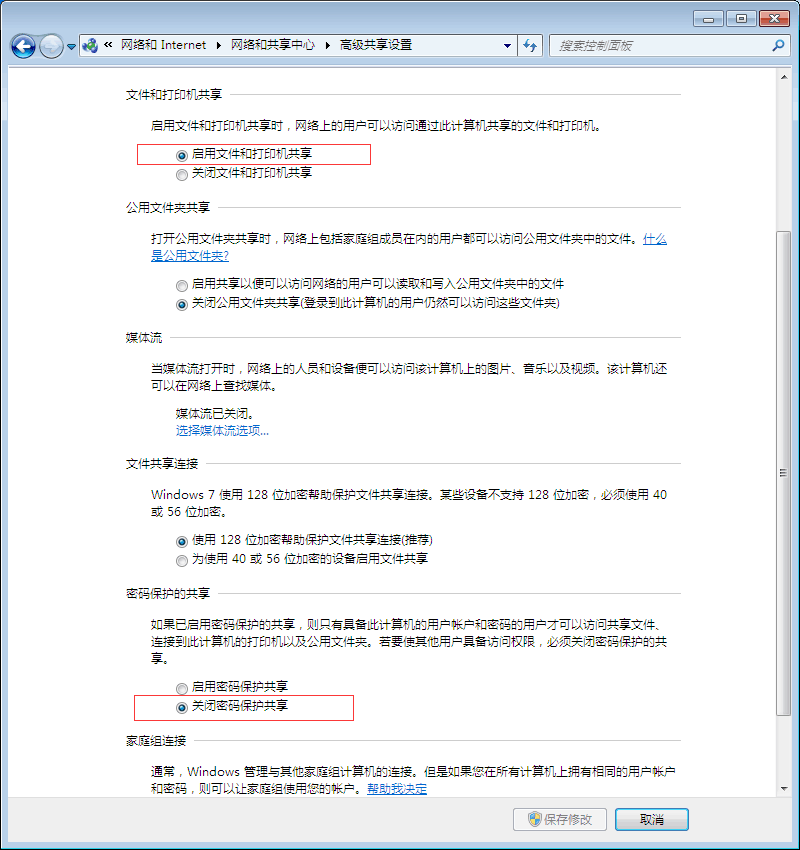Click the 保存修改 button

[x=560, y=819]
